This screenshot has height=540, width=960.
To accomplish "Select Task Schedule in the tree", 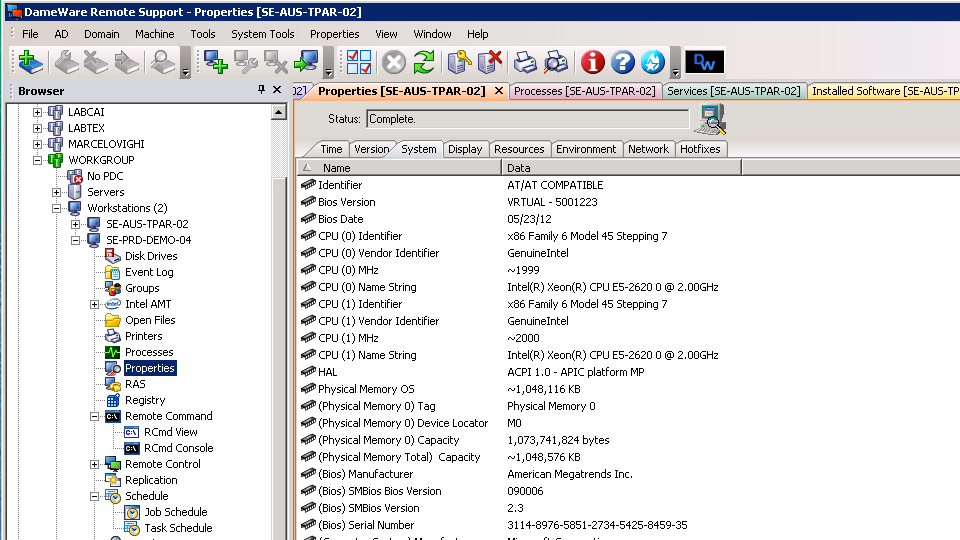I will coord(178,528).
